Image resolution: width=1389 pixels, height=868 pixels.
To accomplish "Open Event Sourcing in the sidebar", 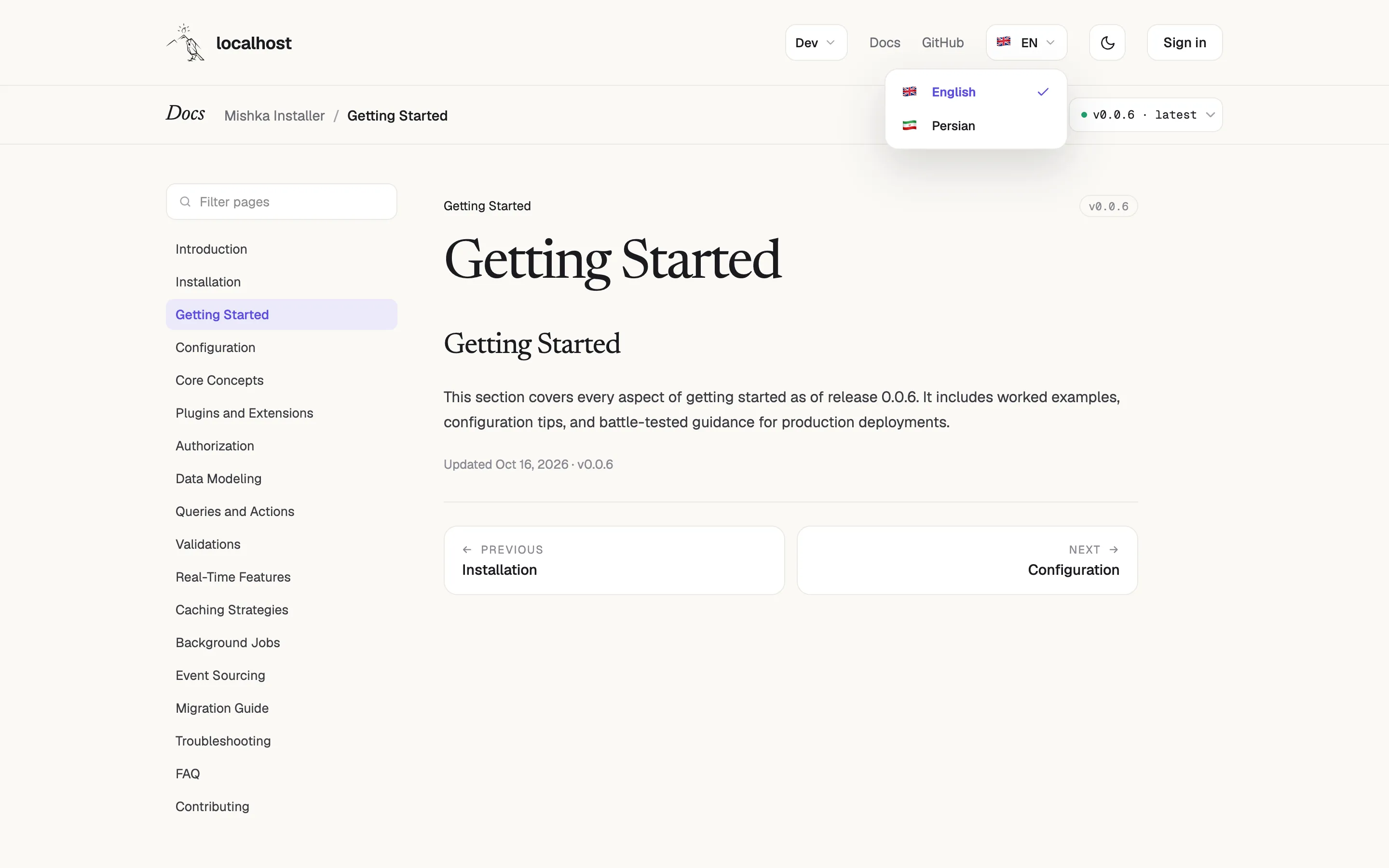I will [281, 675].
